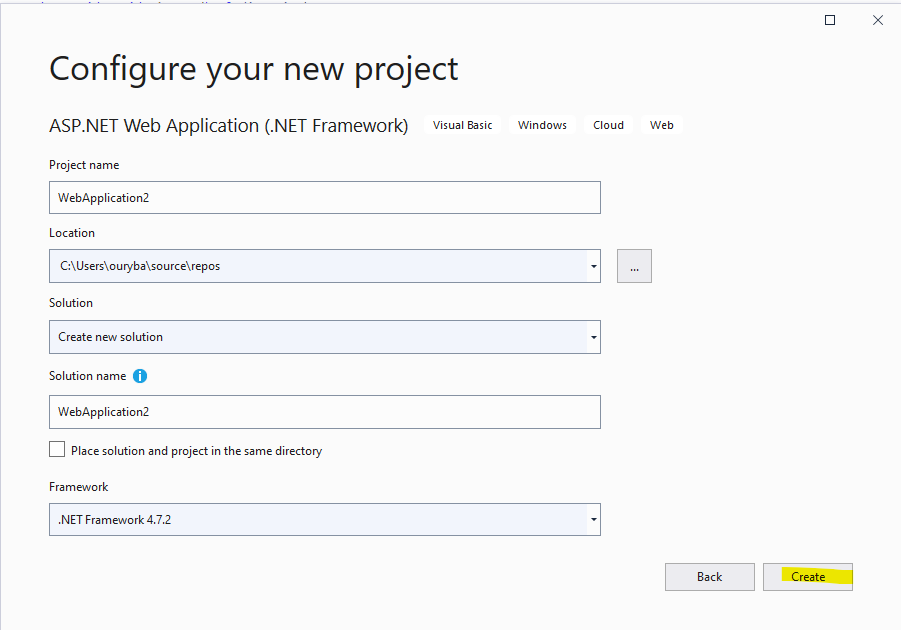Close the Configure project dialog

click(878, 20)
